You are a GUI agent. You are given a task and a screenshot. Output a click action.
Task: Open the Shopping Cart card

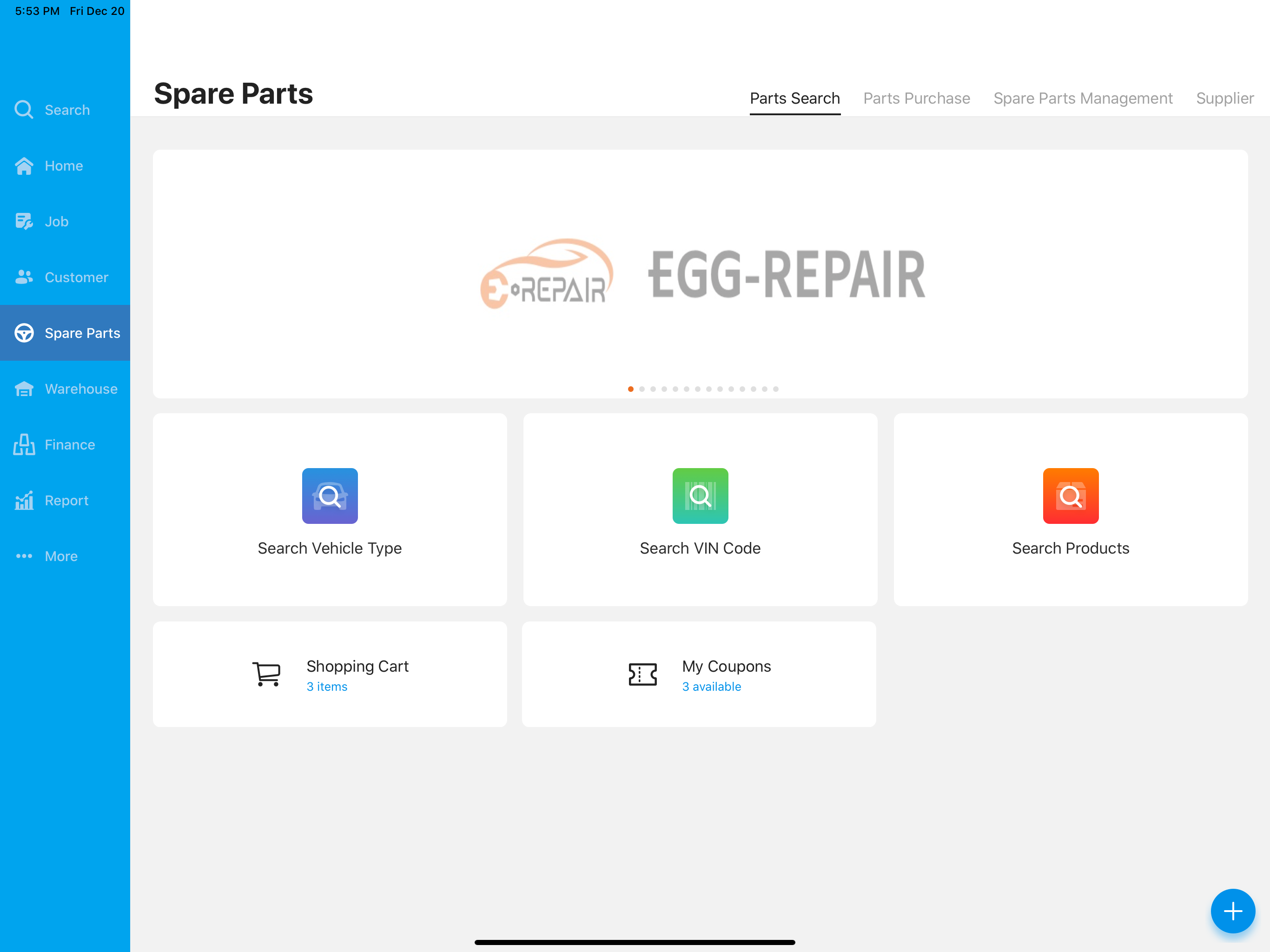(330, 674)
